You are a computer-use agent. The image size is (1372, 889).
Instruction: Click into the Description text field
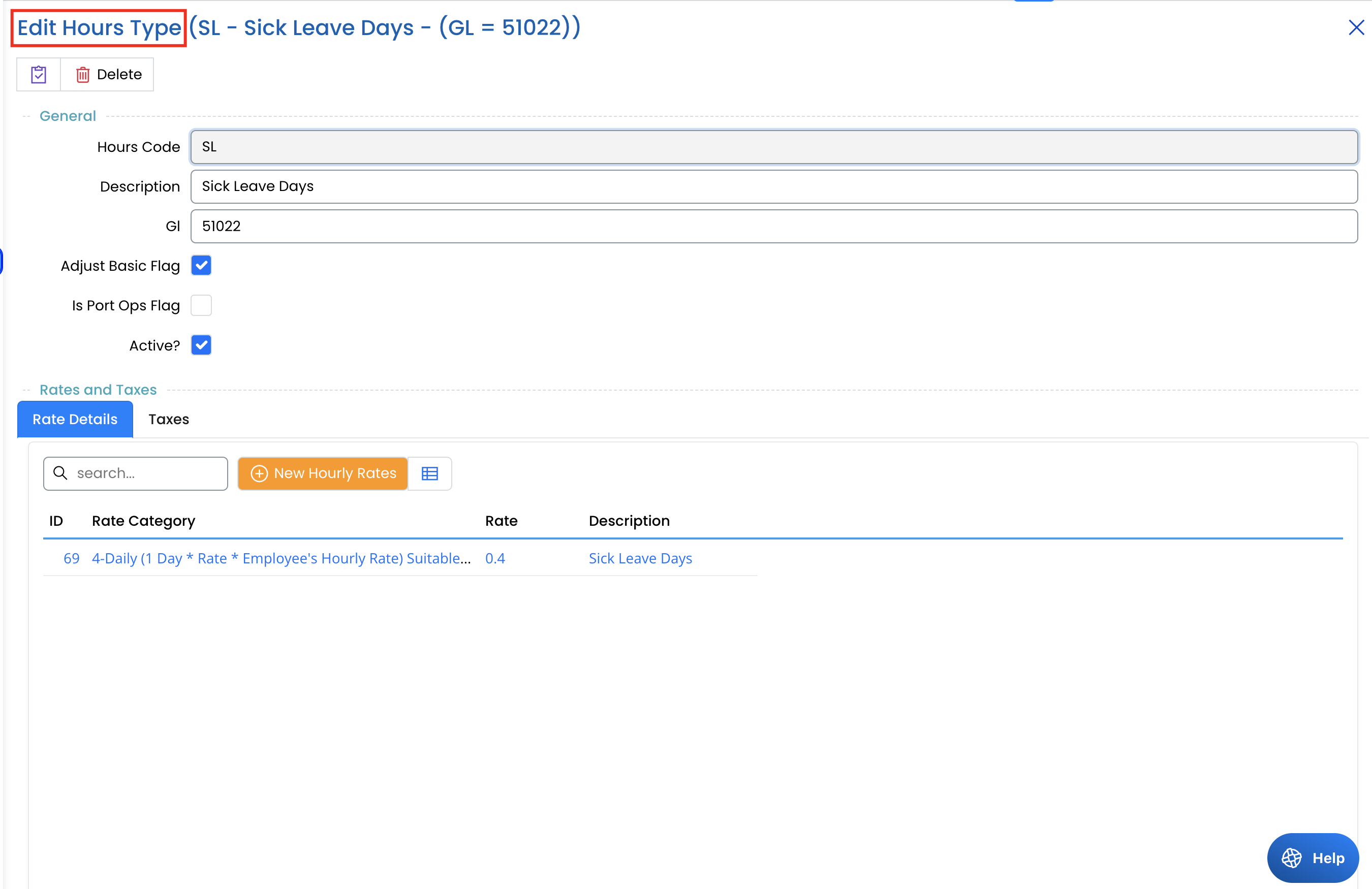pos(773,186)
